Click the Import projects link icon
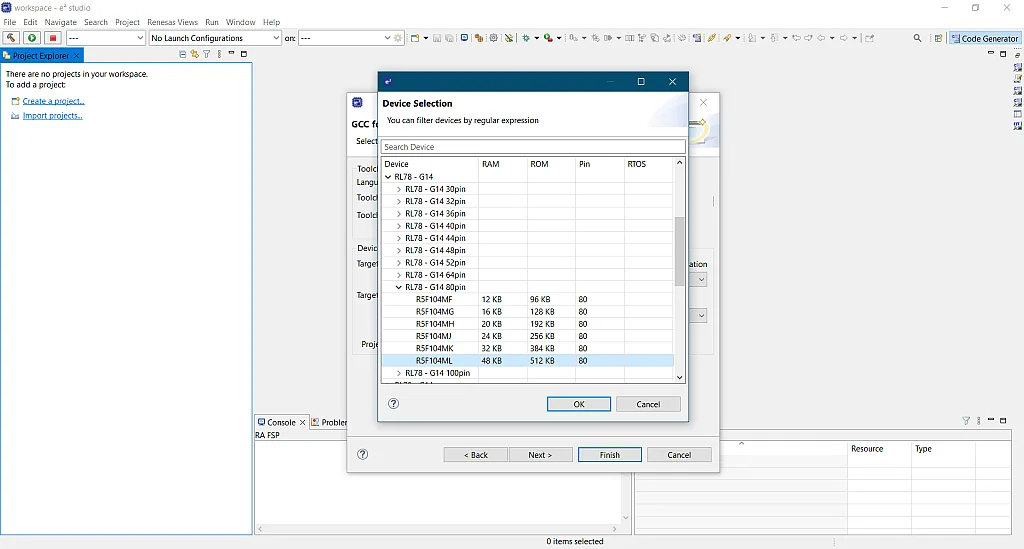 (x=16, y=116)
